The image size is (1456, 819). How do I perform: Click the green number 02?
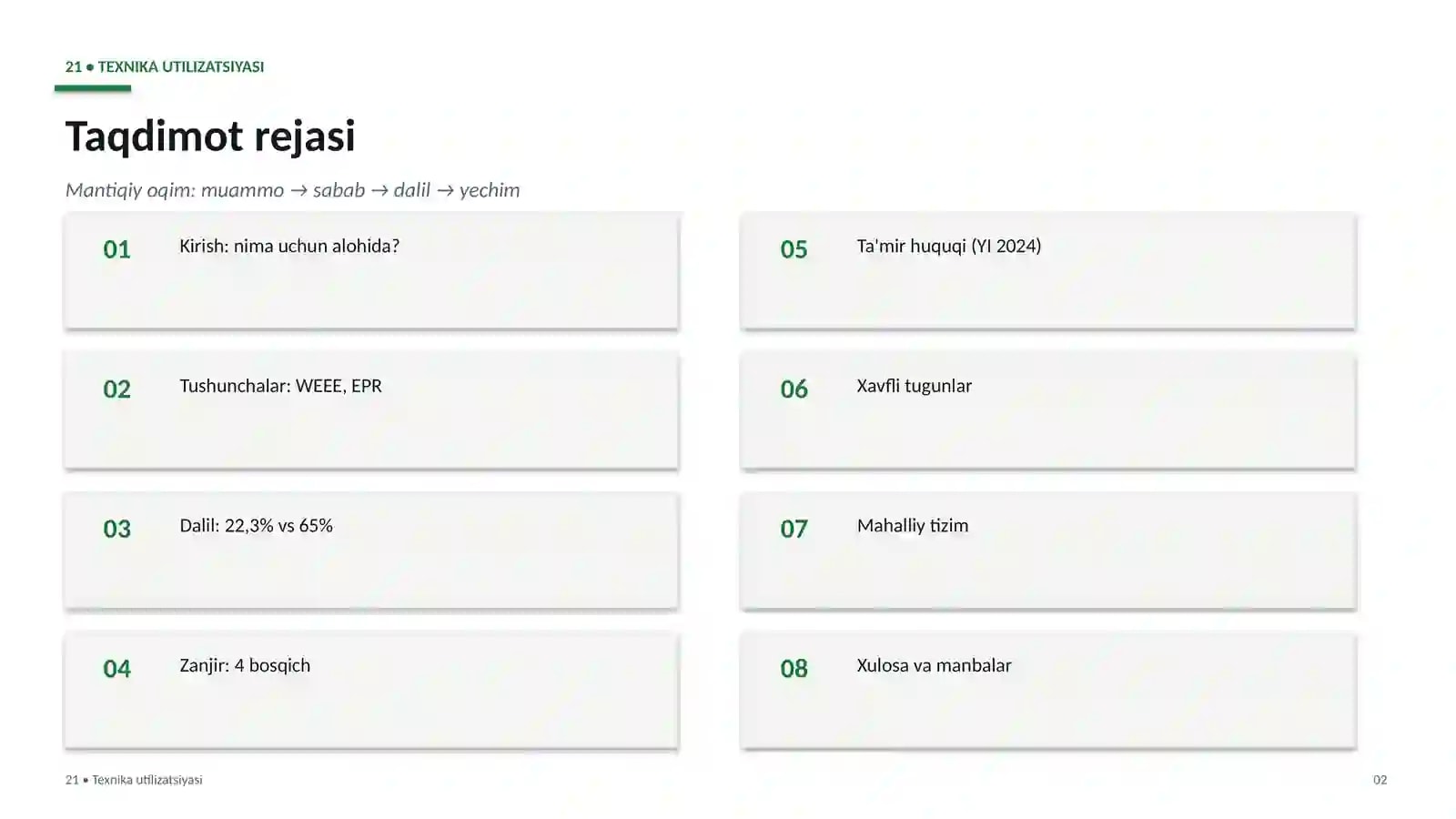coord(116,389)
